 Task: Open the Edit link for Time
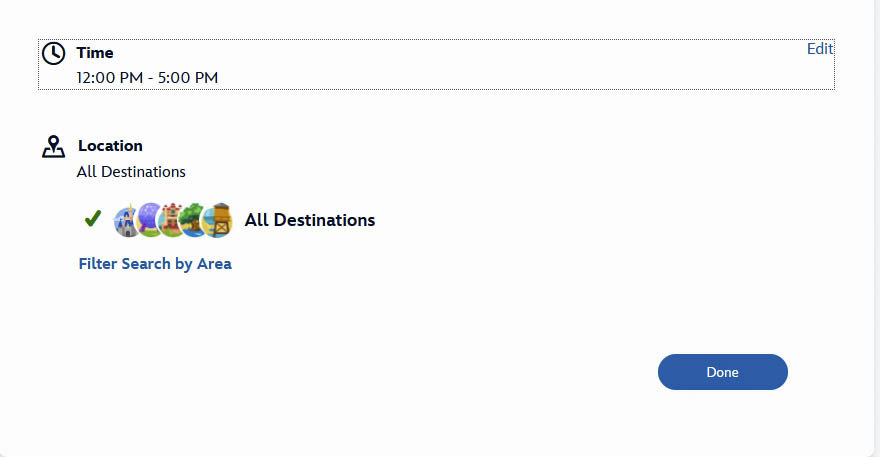tap(819, 49)
